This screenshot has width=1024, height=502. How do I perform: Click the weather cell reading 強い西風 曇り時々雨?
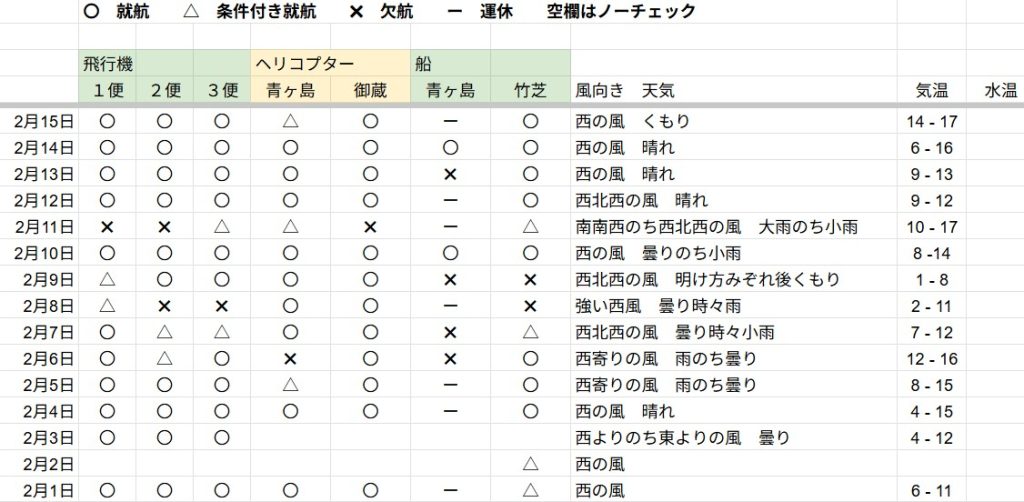pyautogui.click(x=657, y=306)
